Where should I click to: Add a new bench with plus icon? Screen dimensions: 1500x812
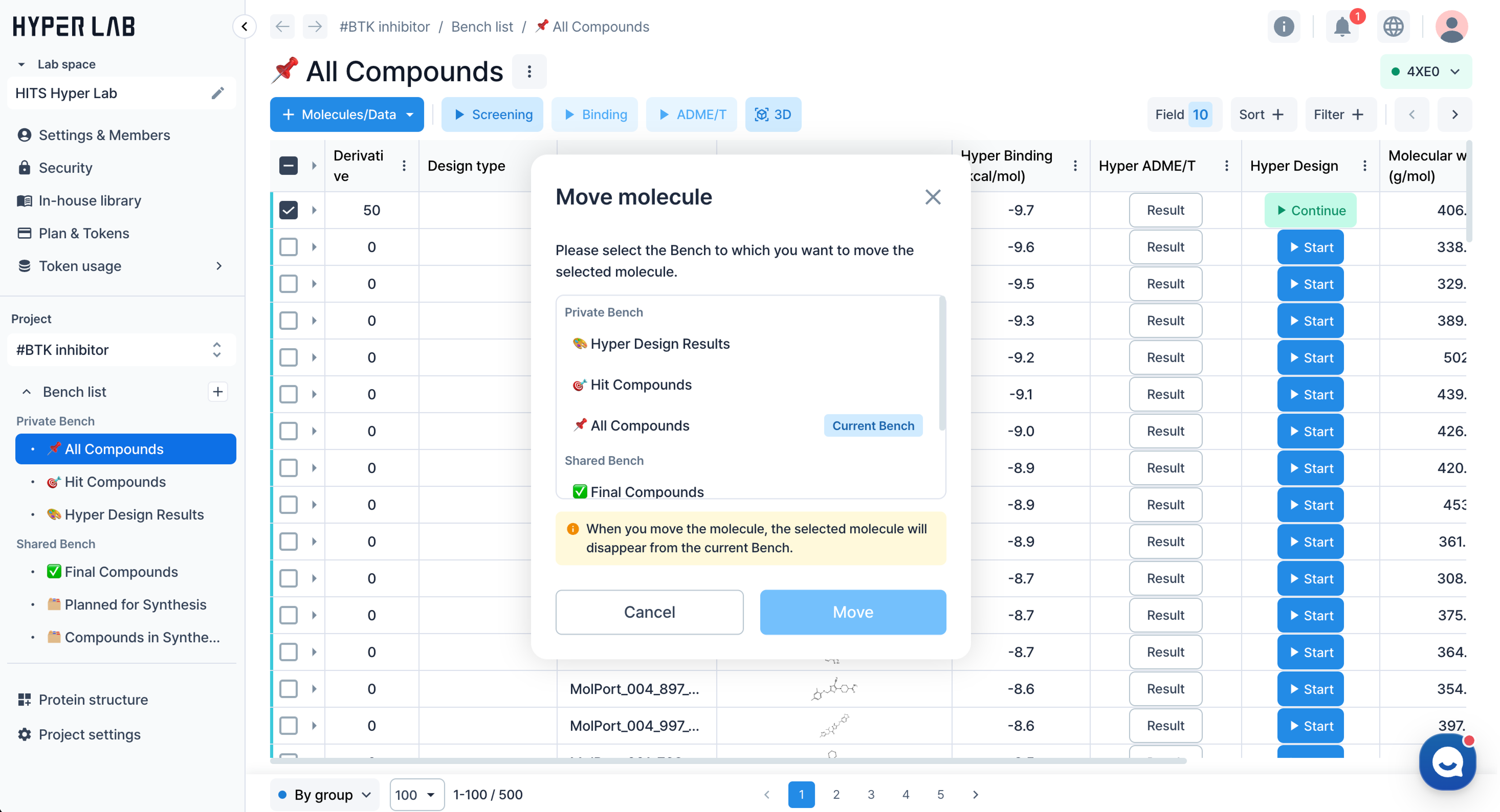pos(218,392)
